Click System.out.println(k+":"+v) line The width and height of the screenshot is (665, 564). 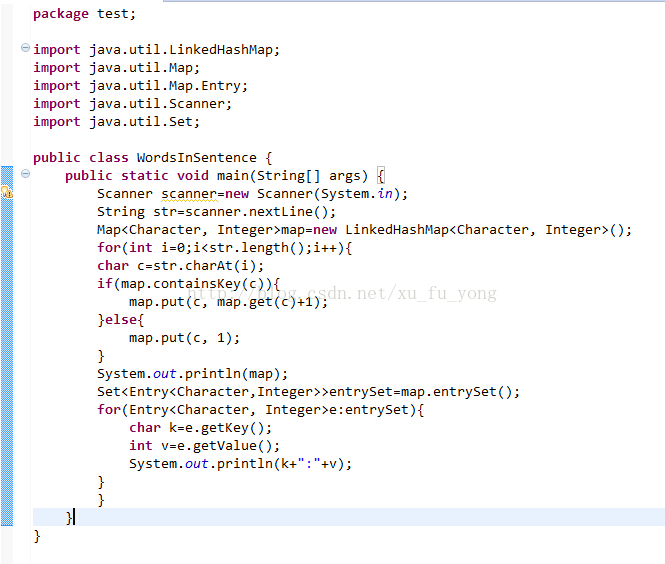pyautogui.click(x=240, y=464)
